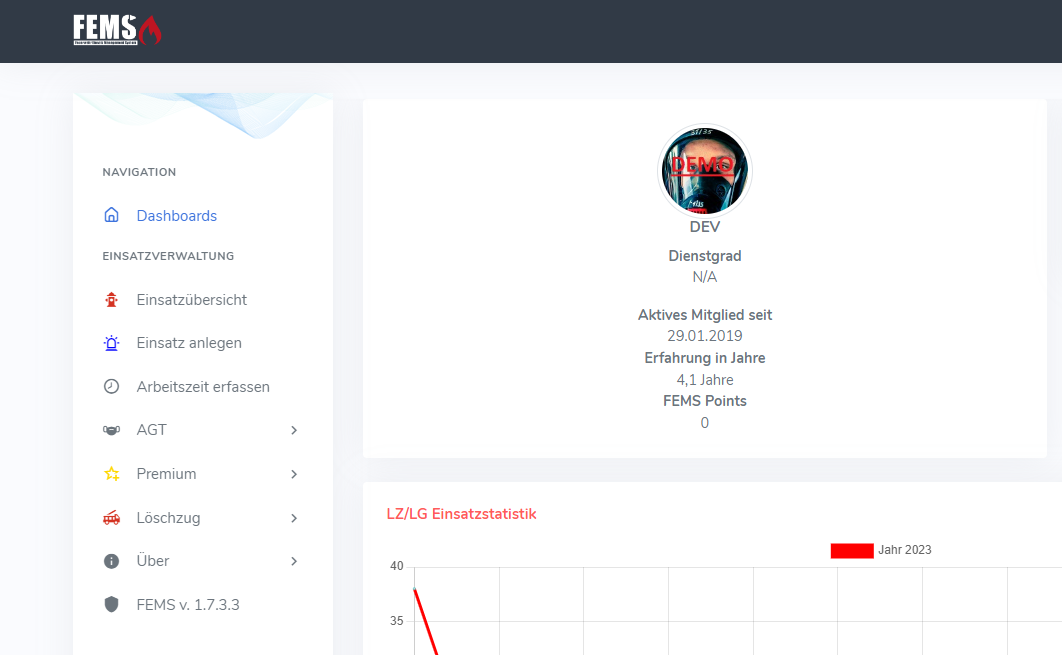Click the Premium star icon
1062x655 pixels.
(112, 473)
